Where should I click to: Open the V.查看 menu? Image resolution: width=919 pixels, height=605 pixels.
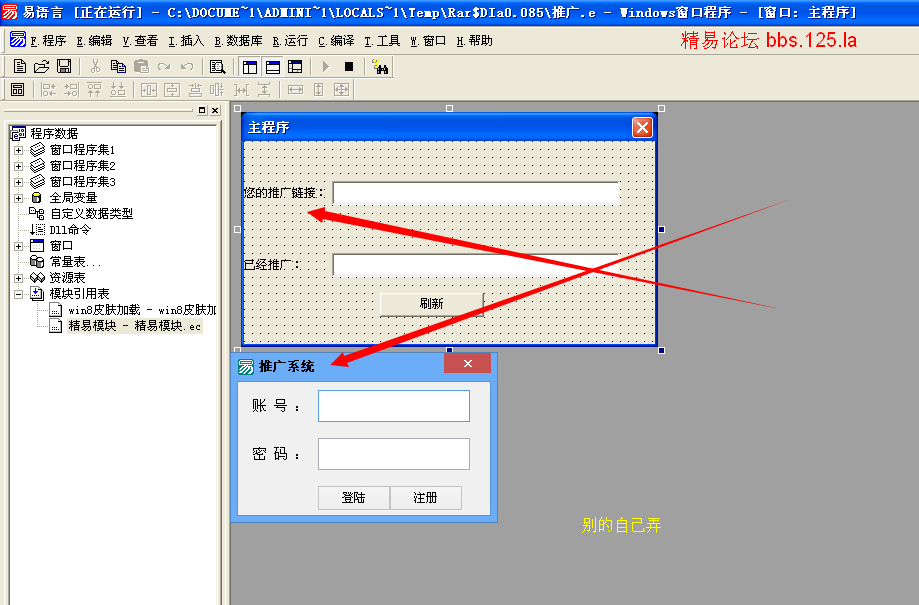140,41
